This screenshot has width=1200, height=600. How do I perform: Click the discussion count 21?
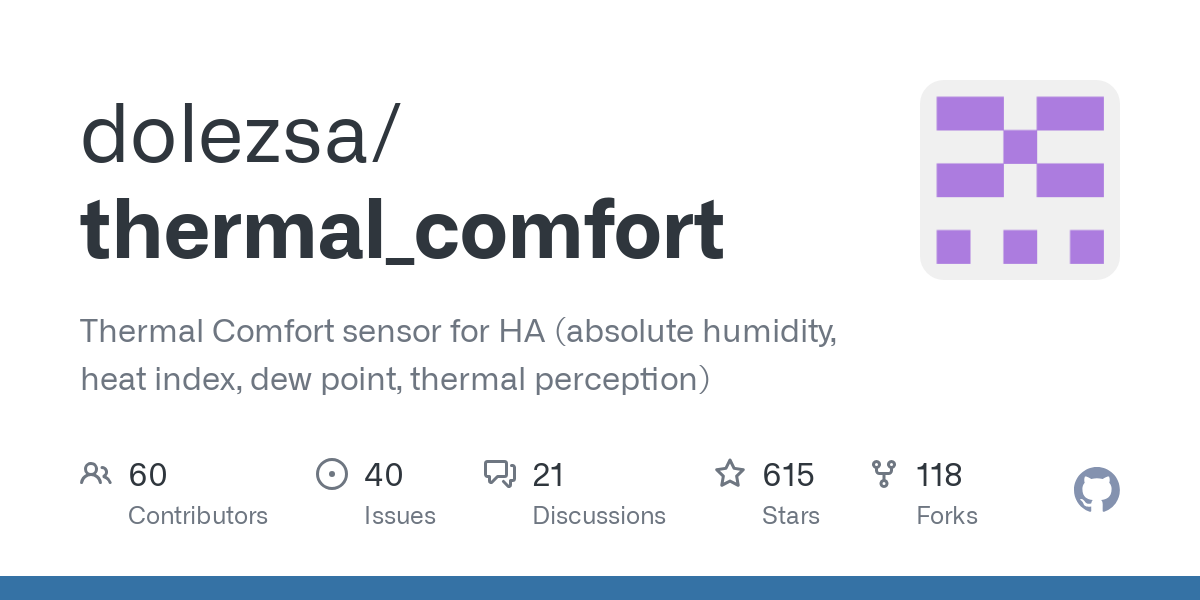tap(548, 475)
